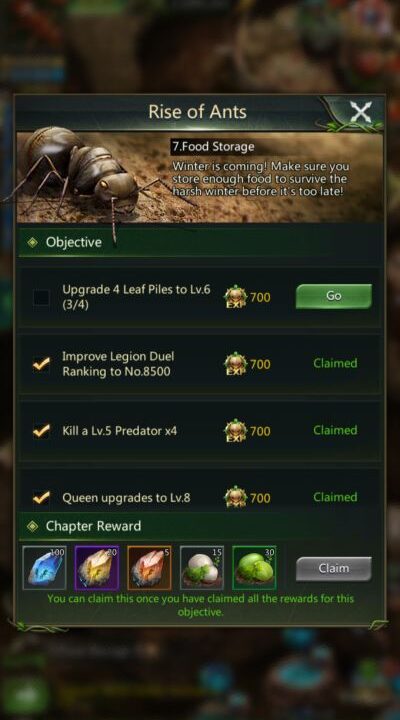Tap the 7.Food Storage chapter title
Viewport: 400px width, 720px height.
[213, 147]
